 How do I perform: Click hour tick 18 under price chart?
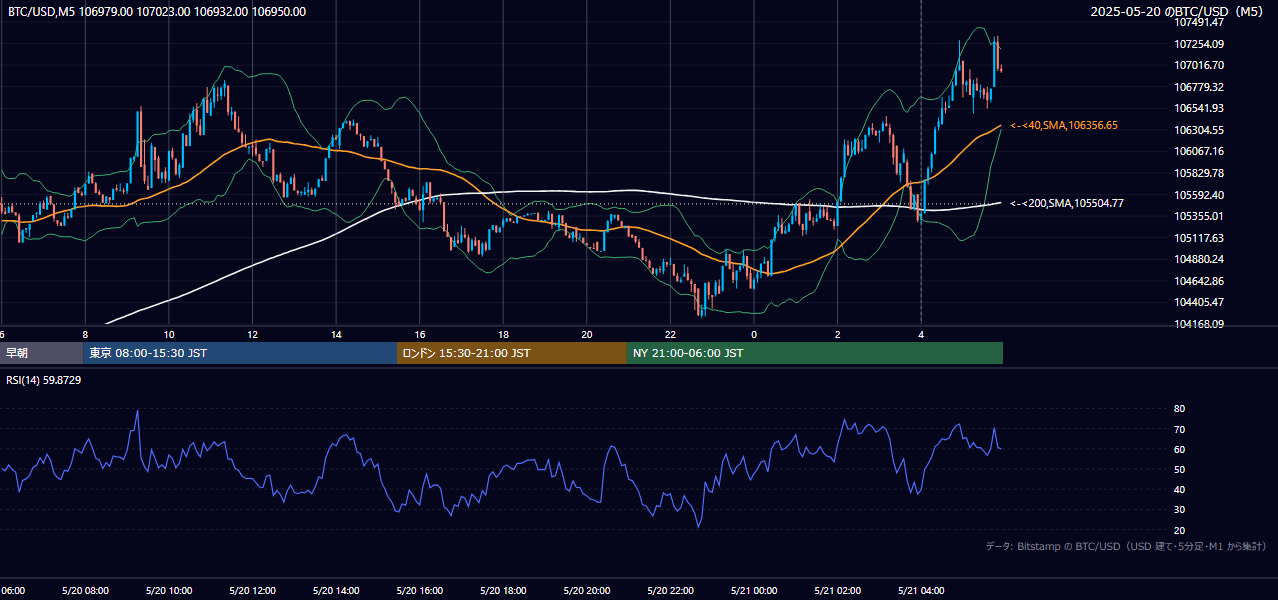[504, 334]
